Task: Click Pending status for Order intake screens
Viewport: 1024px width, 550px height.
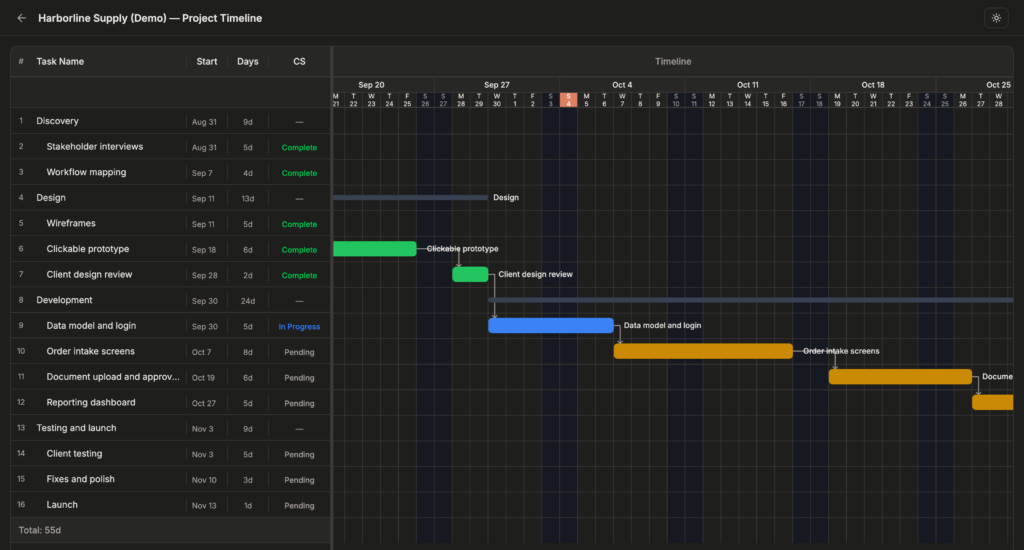Action: coord(299,352)
